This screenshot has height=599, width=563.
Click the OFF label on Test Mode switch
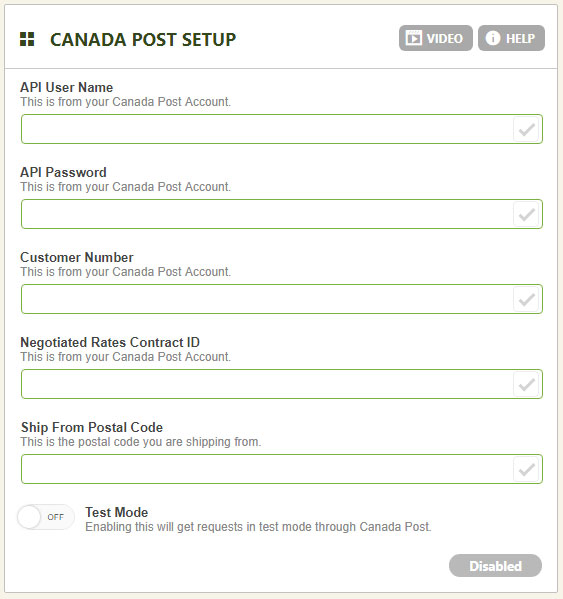[55, 517]
